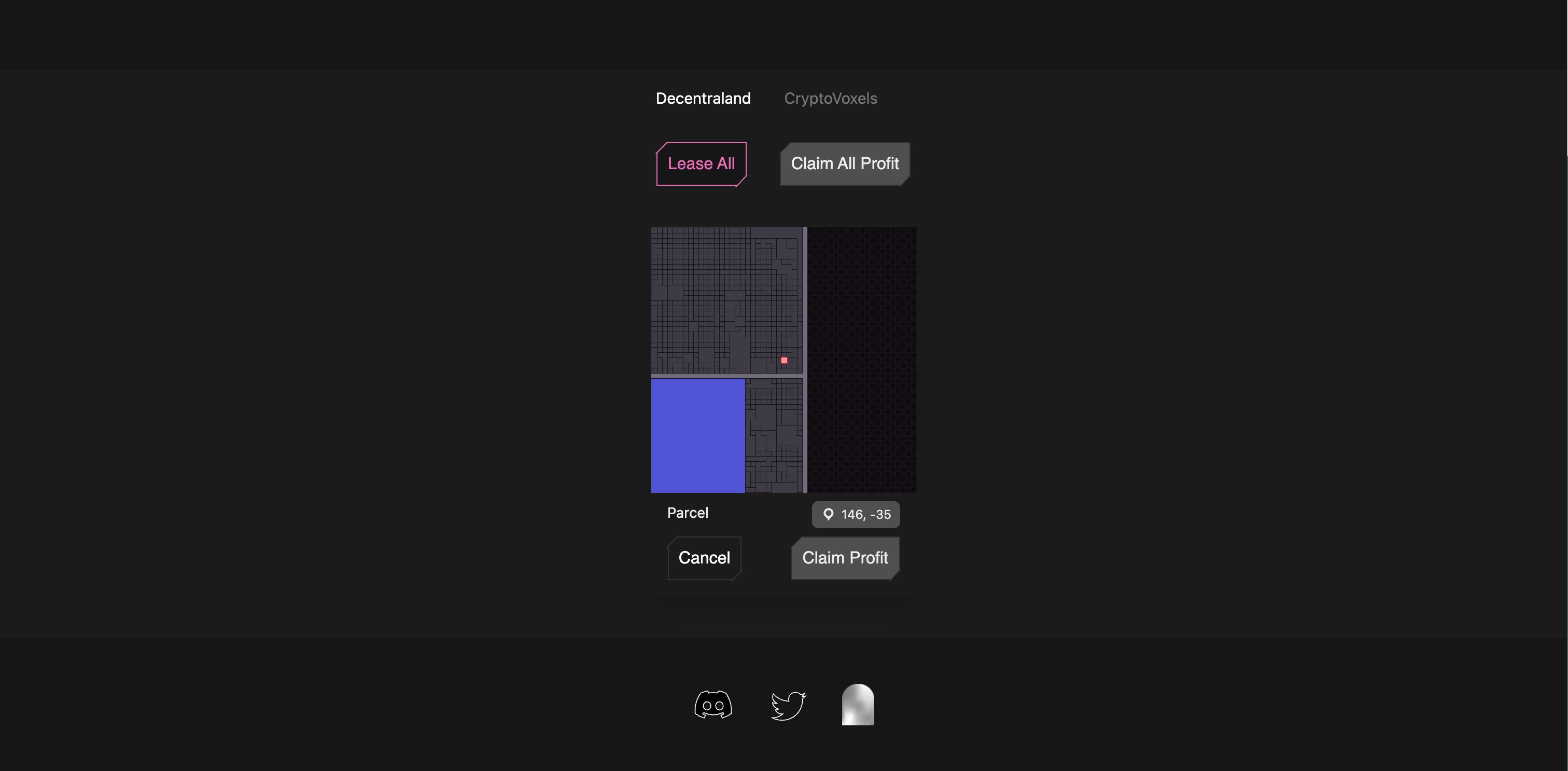Switch to the CryptoVoxels tab
The image size is (1568, 771).
click(x=830, y=98)
